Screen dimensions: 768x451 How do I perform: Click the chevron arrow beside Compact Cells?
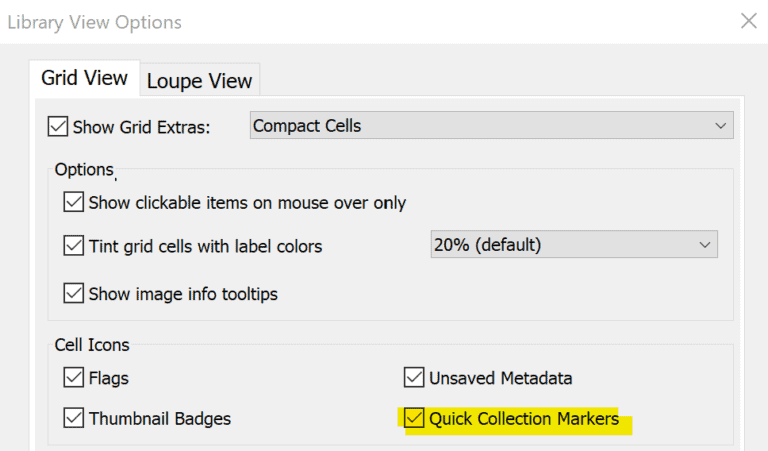720,126
